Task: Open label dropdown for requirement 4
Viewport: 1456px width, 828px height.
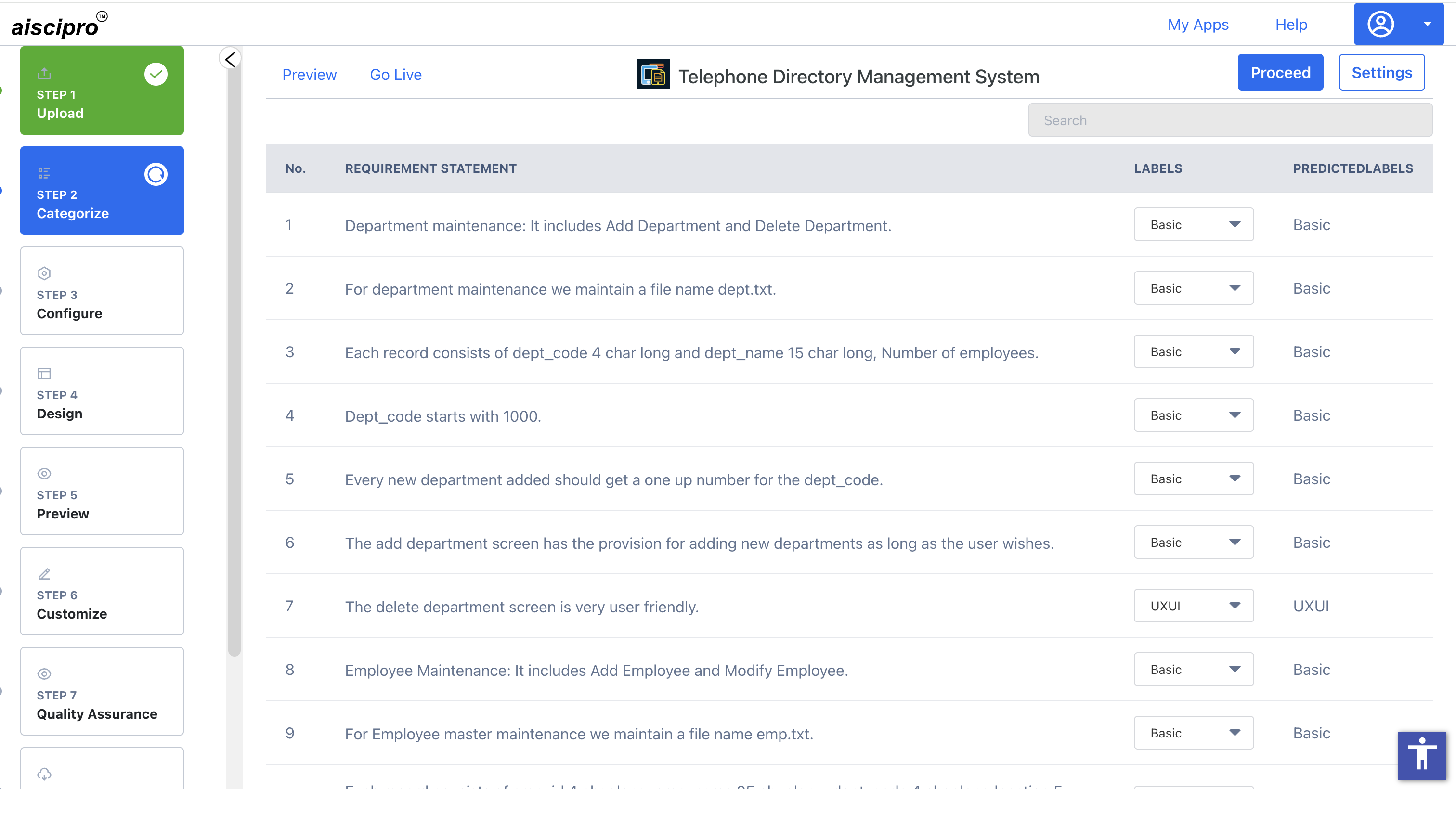Action: click(1194, 415)
